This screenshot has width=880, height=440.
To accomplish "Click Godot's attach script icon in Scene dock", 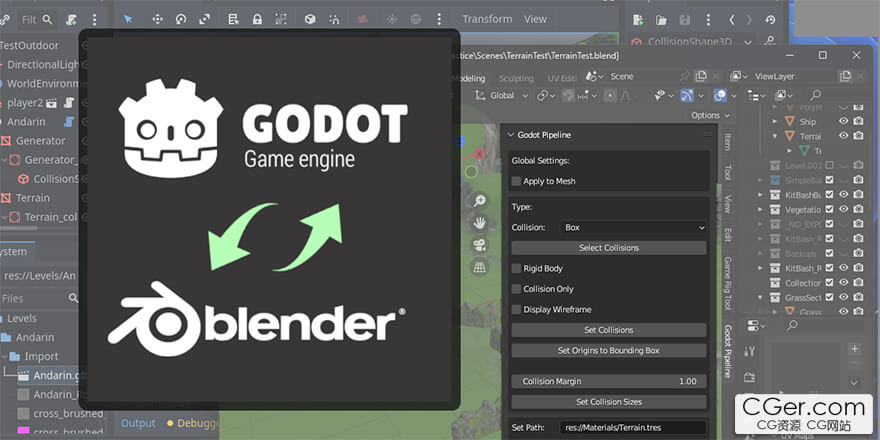I will pyautogui.click(x=71, y=20).
